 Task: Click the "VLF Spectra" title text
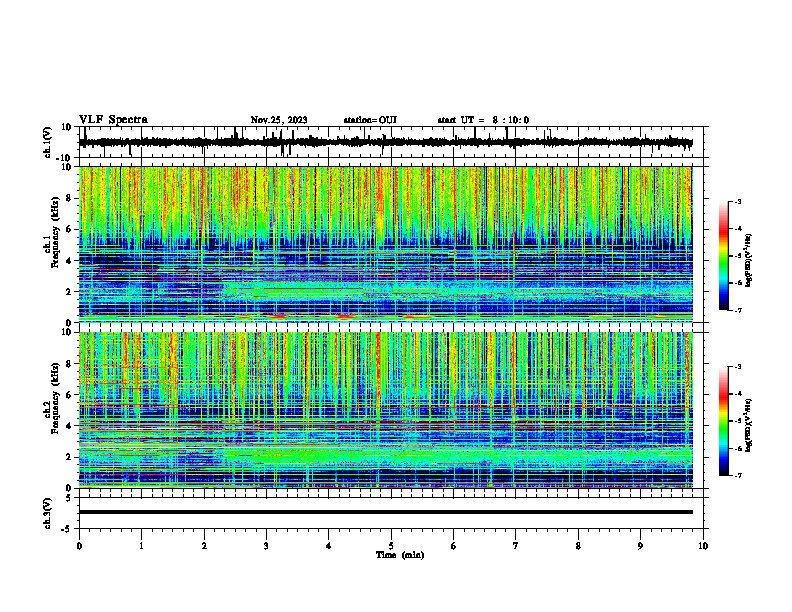[113, 120]
